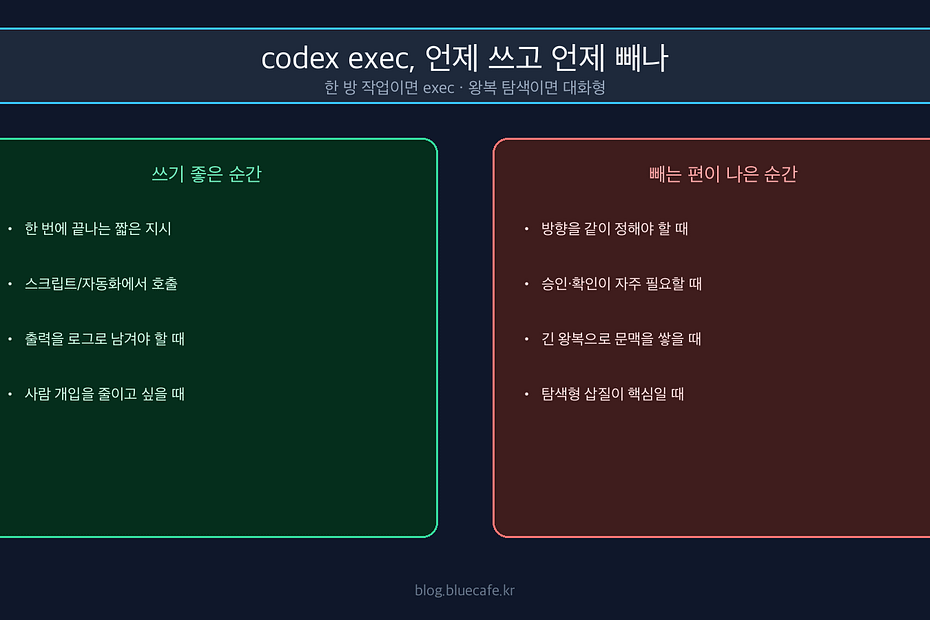Click bullet "출력을 로그로 남겨야 할 때"
The width and height of the screenshot is (930, 620).
pyautogui.click(x=104, y=339)
